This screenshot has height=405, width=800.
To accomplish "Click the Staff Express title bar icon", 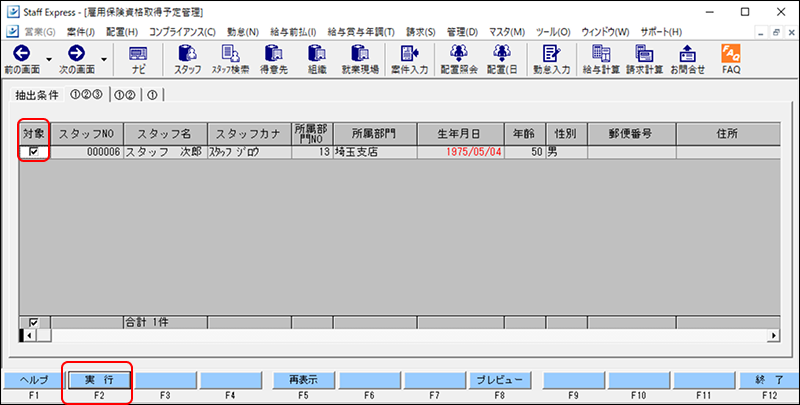I will pyautogui.click(x=13, y=12).
